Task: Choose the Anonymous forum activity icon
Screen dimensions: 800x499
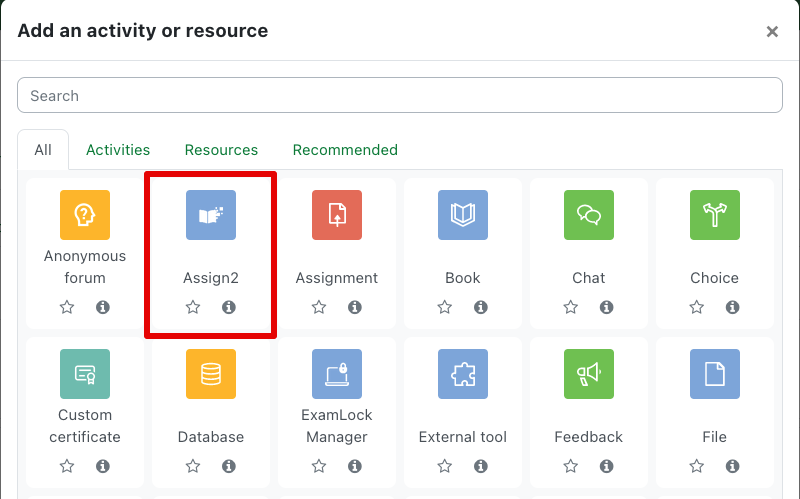Action: click(85, 215)
